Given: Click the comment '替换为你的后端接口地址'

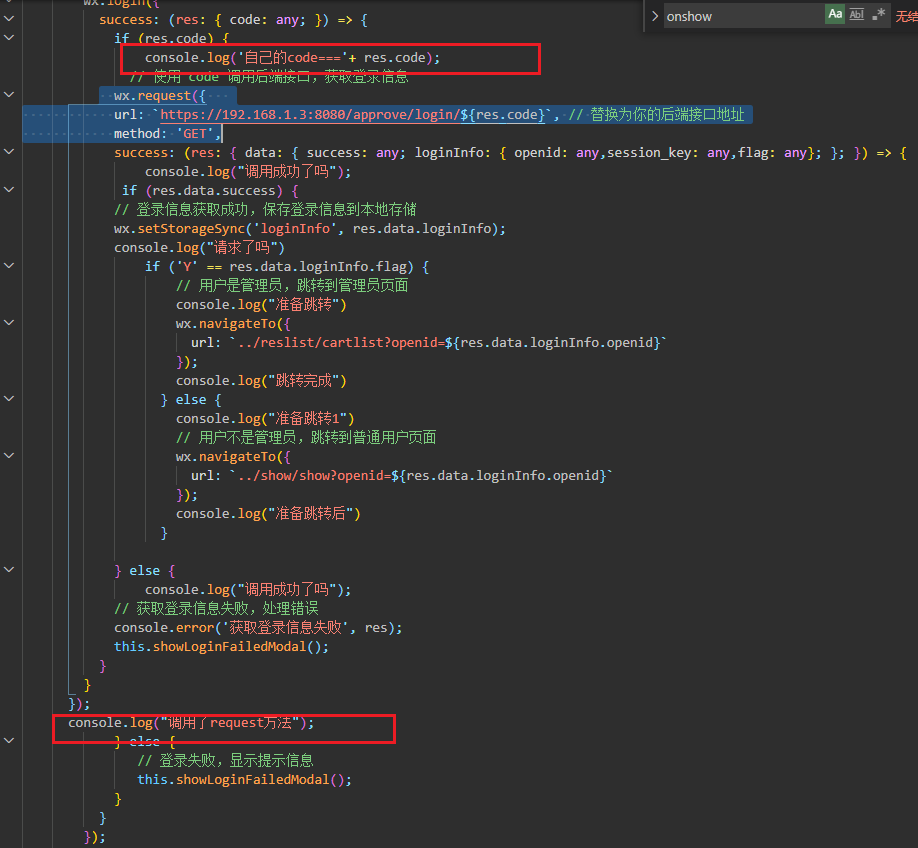Looking at the screenshot, I should tap(656, 115).
